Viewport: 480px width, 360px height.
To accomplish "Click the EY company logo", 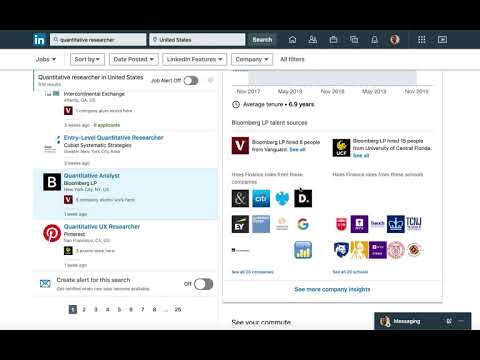I will coord(240,224).
